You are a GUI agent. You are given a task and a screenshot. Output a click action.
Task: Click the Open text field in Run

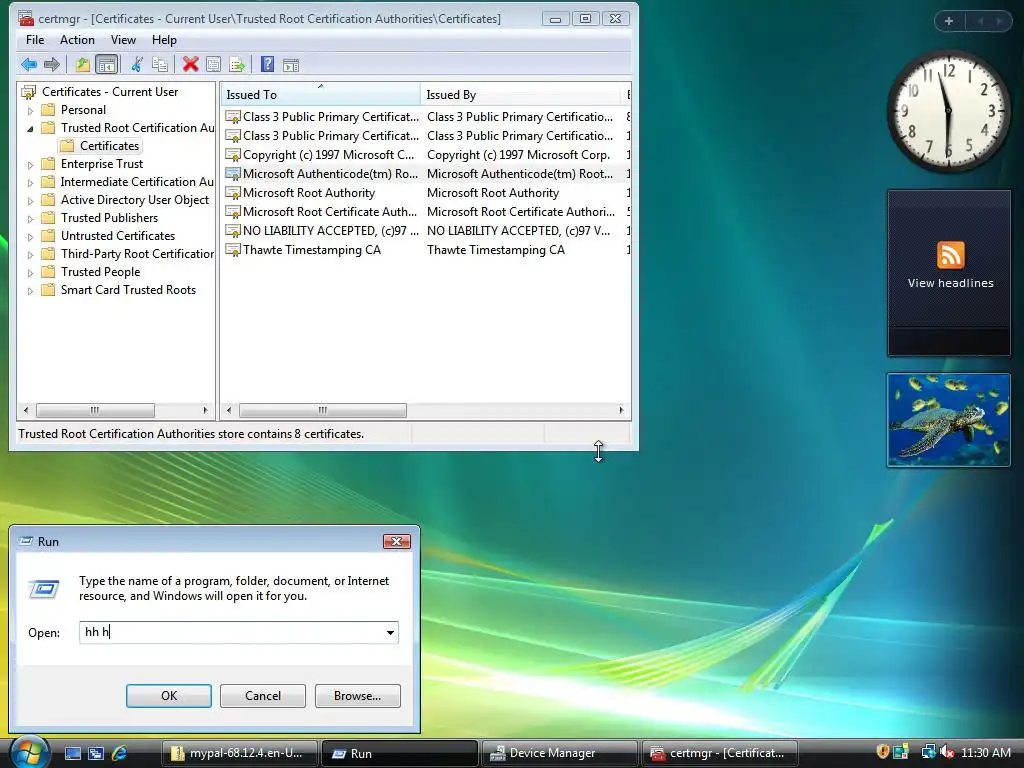(231, 632)
